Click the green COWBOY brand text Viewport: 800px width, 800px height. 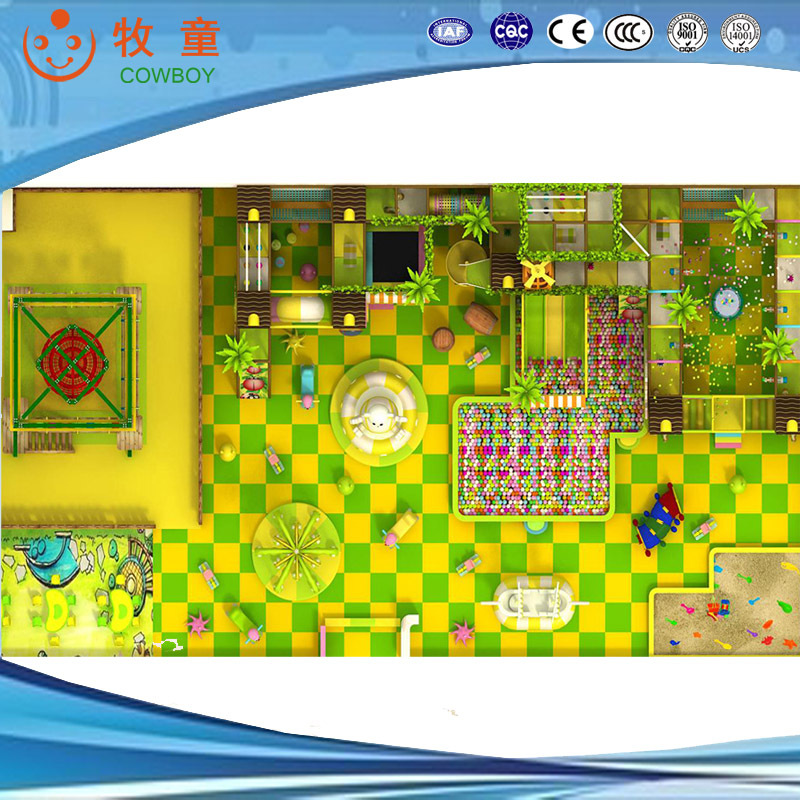(167, 76)
